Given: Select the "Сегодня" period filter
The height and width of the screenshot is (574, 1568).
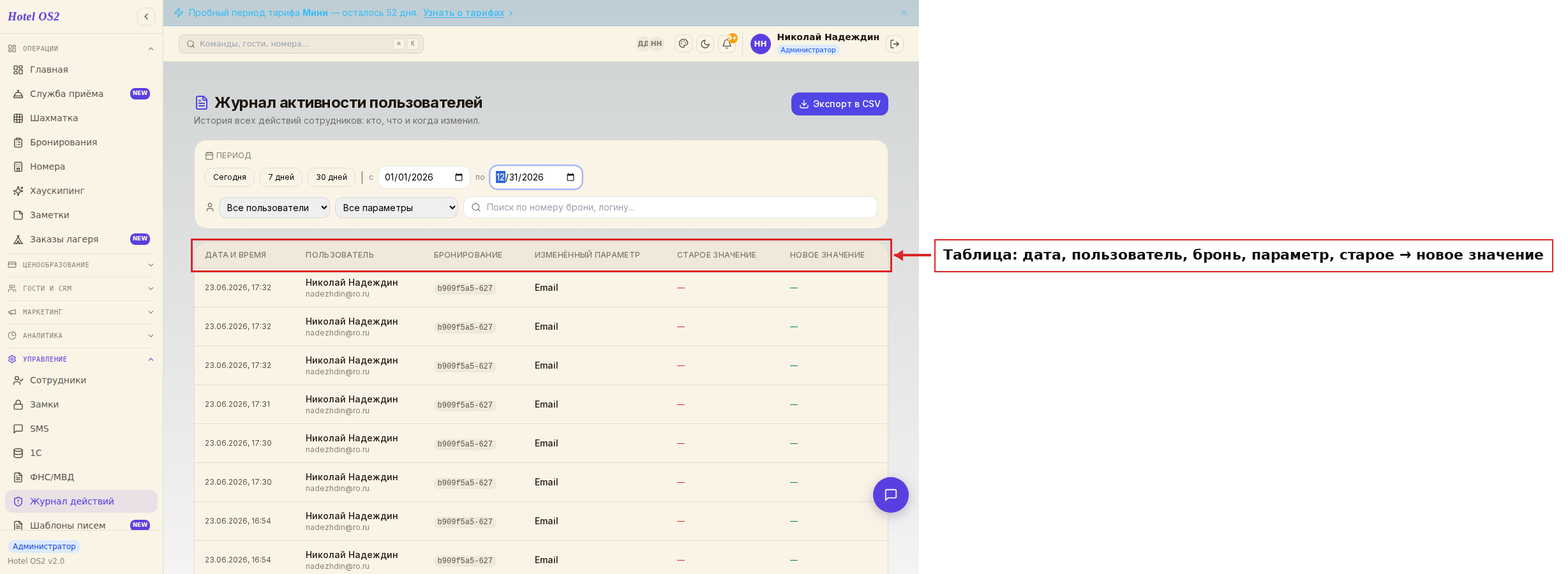Looking at the screenshot, I should 230,177.
